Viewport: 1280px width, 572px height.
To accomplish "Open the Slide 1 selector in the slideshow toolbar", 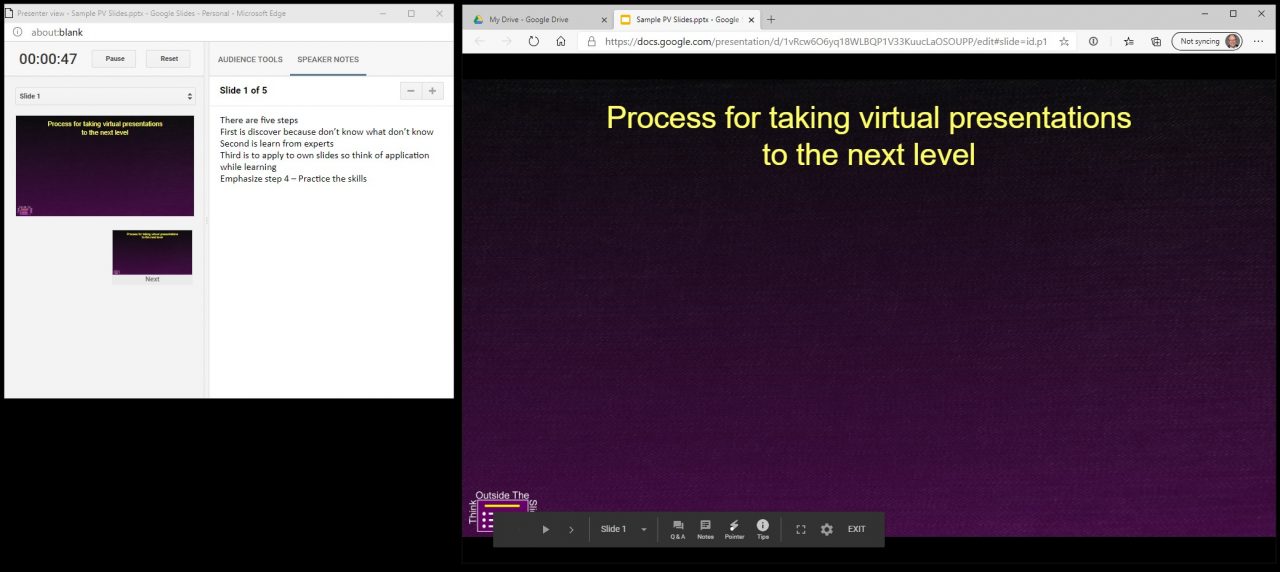I will (624, 529).
